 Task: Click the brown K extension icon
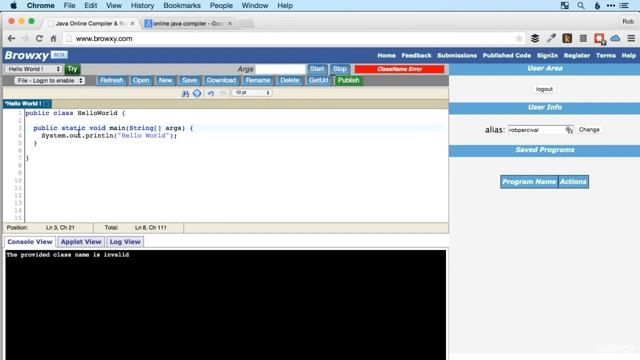(x=567, y=38)
